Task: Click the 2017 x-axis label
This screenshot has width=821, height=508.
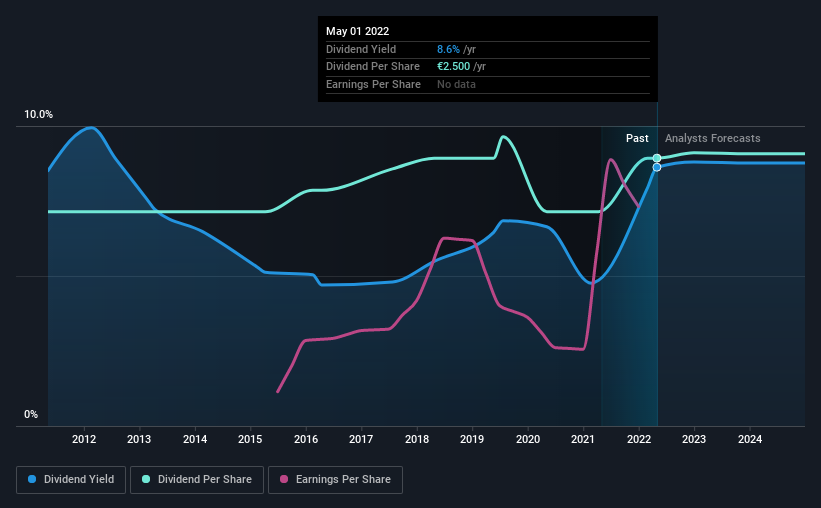Action: coord(361,439)
